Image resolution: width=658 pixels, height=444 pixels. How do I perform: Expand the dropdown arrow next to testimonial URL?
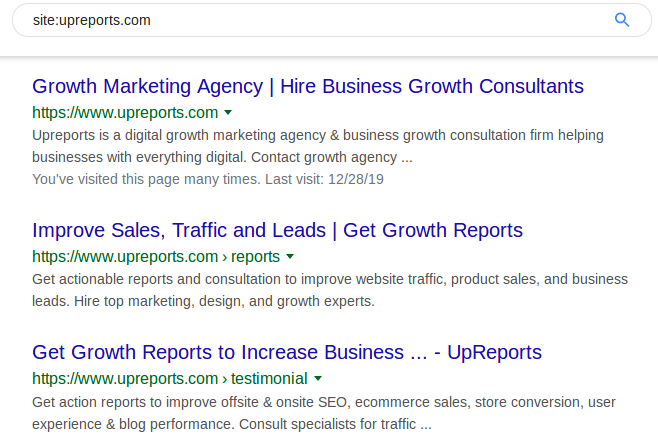tap(318, 379)
